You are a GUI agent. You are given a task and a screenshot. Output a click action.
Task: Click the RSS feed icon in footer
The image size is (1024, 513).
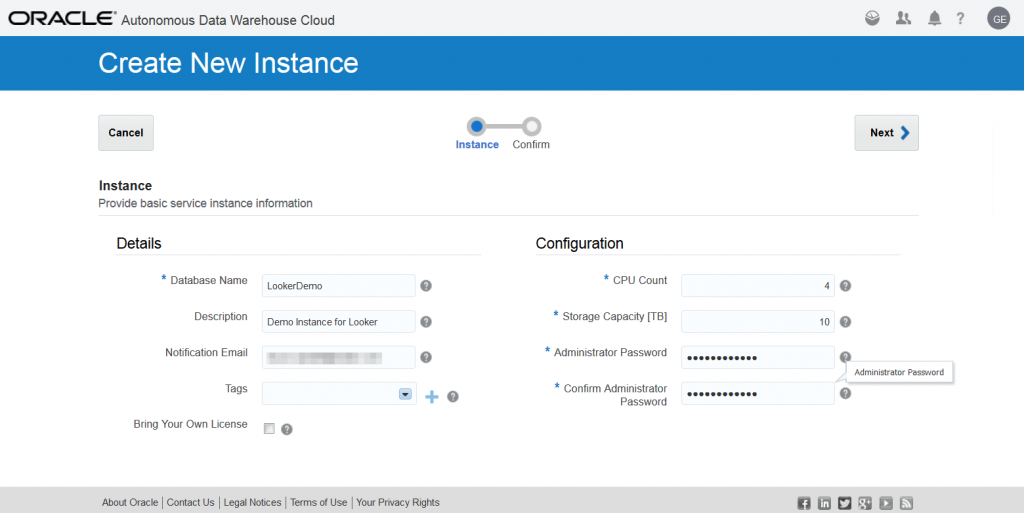click(x=907, y=503)
